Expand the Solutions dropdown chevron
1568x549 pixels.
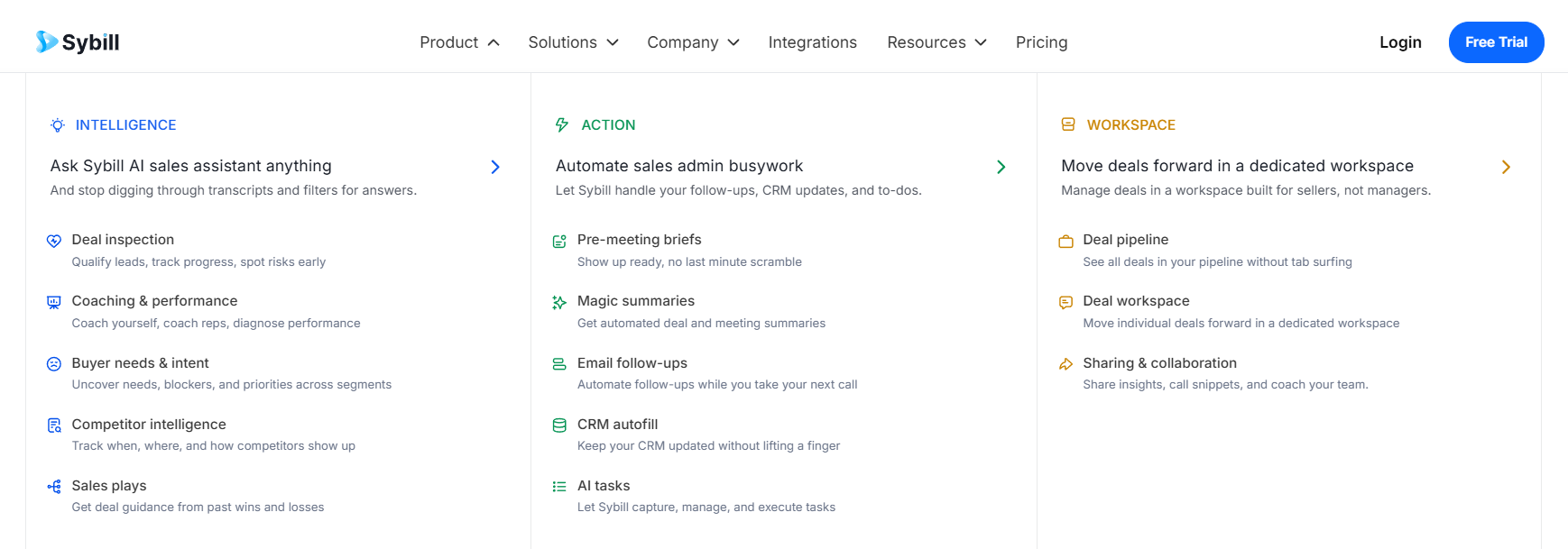[613, 42]
